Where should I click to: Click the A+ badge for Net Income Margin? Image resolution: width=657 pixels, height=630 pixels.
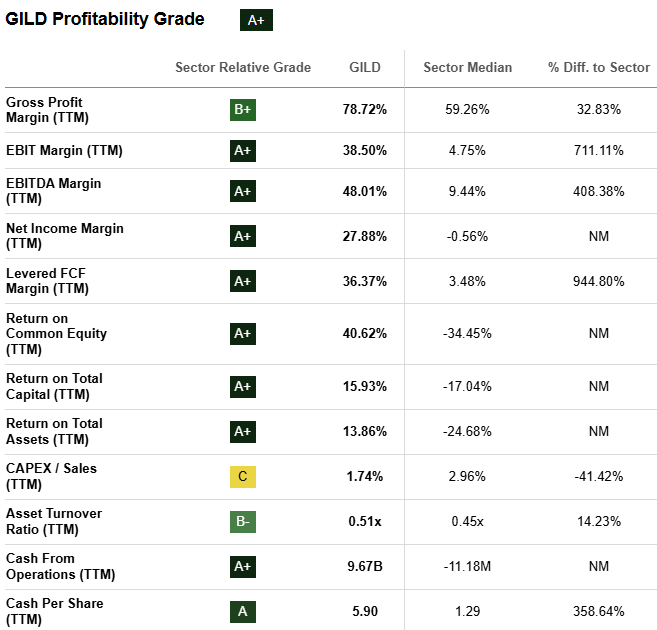[242, 236]
